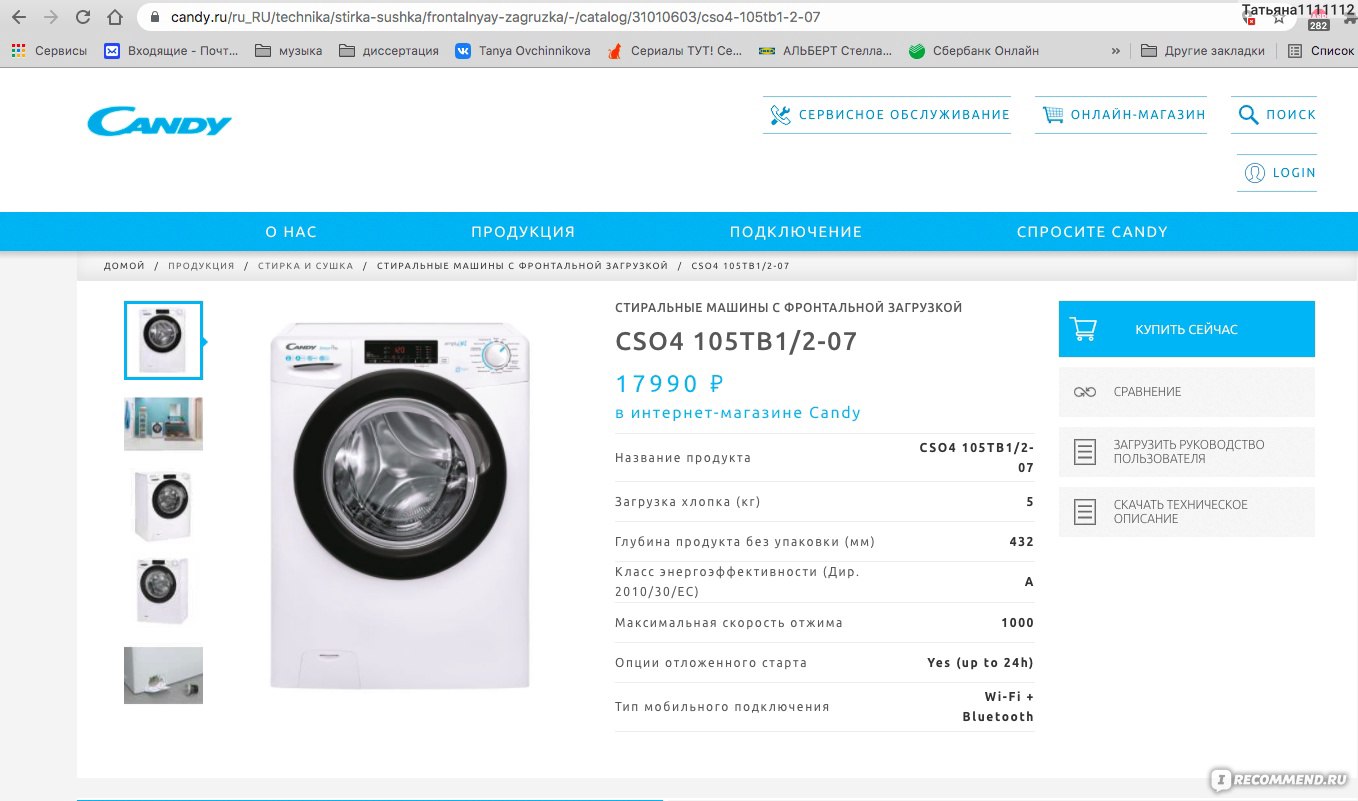Click the browser forward arrow
Viewport: 1358px width, 801px height.
(51, 18)
